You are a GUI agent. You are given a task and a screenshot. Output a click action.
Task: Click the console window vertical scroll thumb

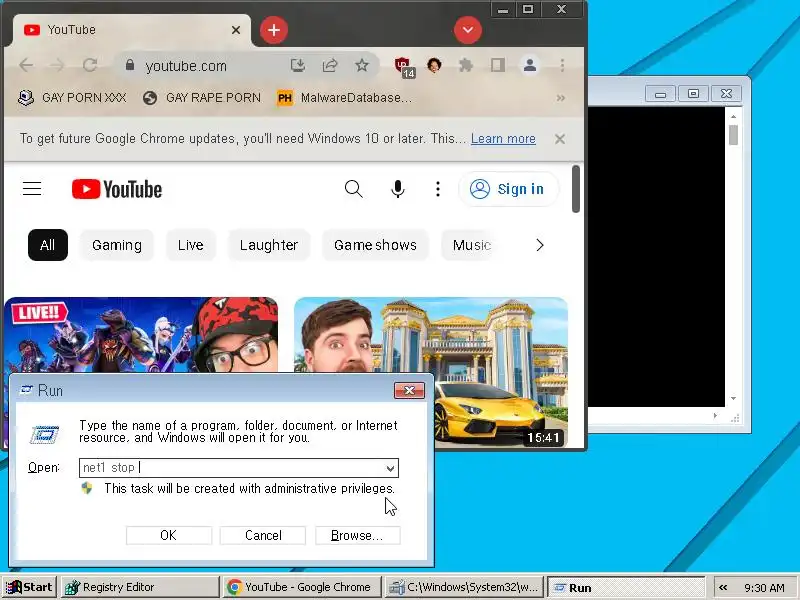click(733, 135)
